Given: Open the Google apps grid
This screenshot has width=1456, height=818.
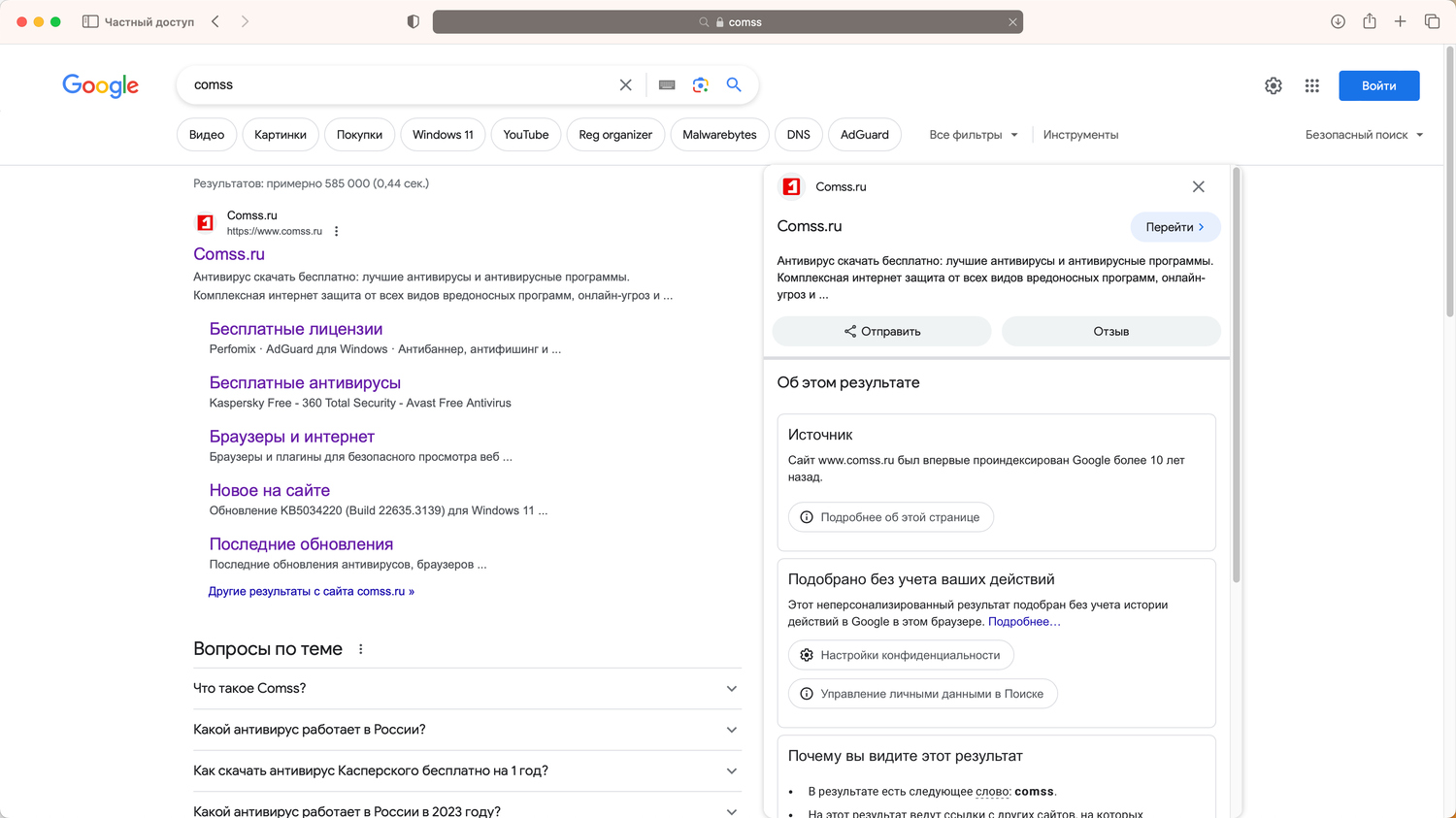Looking at the screenshot, I should [1312, 86].
